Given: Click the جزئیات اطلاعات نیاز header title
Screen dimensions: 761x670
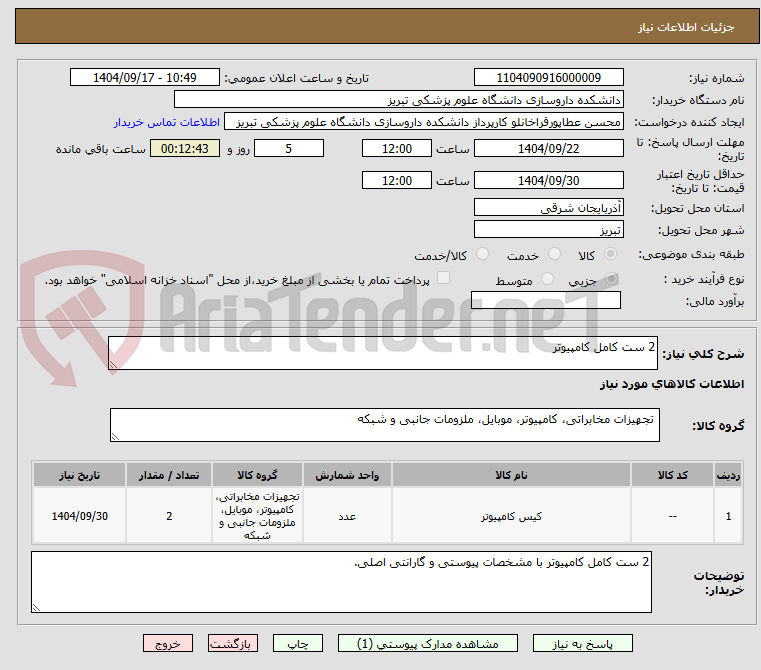Looking at the screenshot, I should click(685, 27).
